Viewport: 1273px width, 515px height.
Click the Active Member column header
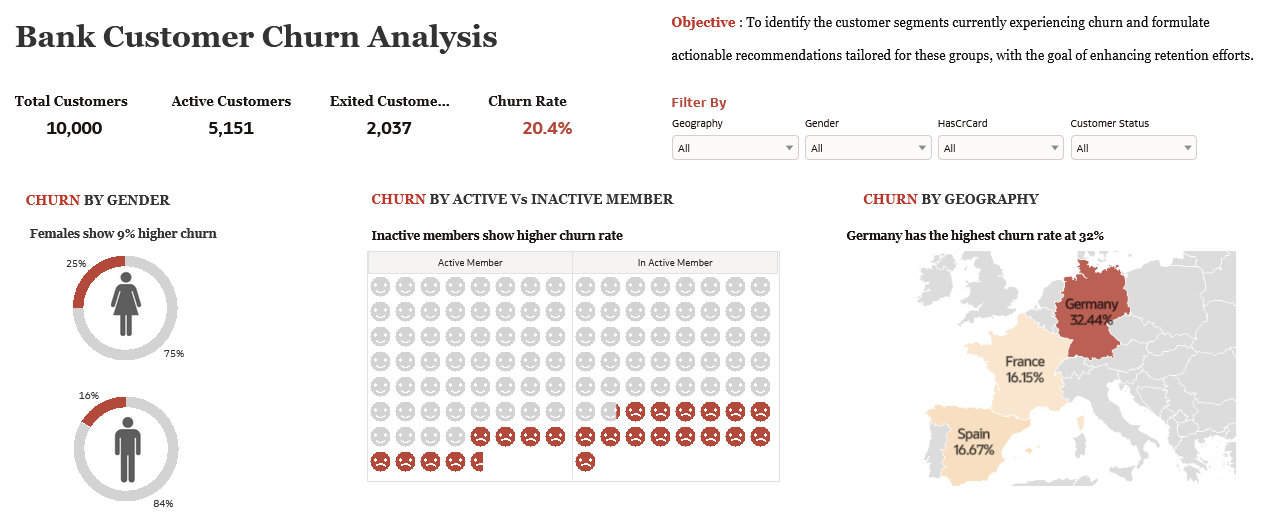tap(470, 263)
